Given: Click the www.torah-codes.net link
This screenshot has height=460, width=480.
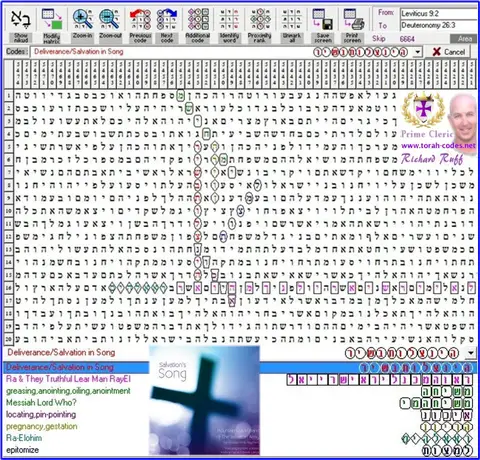Looking at the screenshot, I should coord(438,146).
